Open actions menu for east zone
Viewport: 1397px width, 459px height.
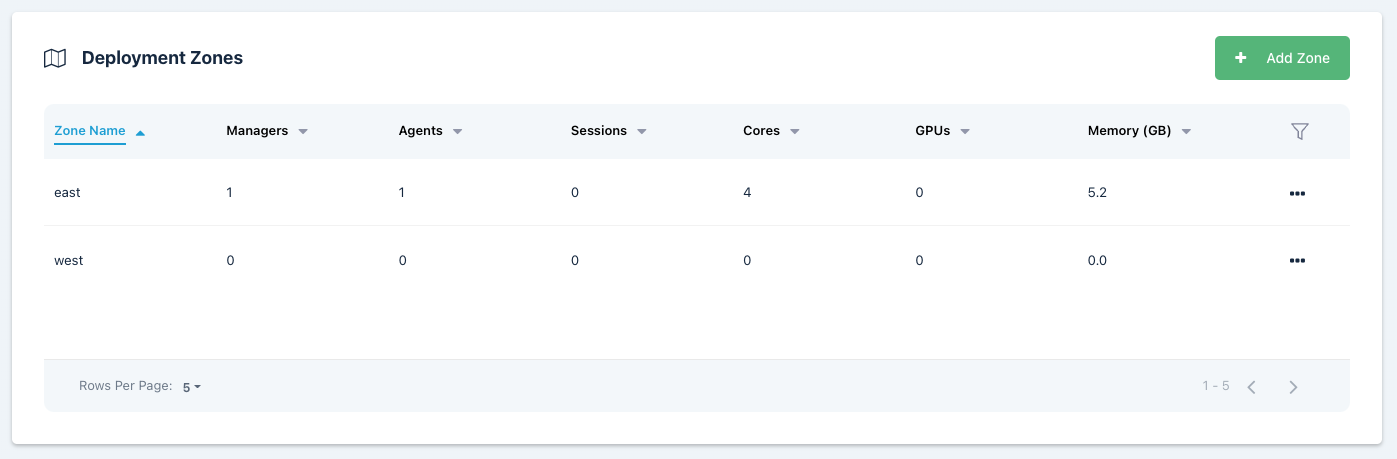(x=1297, y=193)
